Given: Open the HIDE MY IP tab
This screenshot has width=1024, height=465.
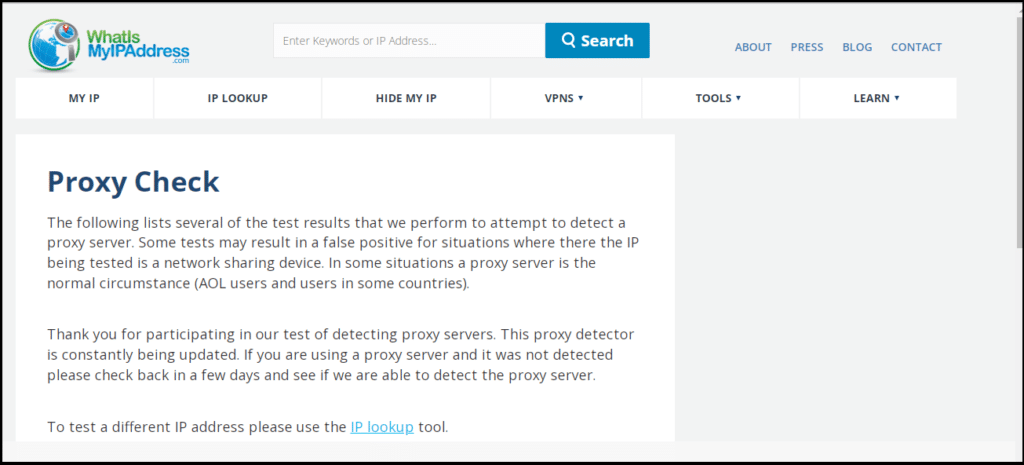Looking at the screenshot, I should [406, 98].
